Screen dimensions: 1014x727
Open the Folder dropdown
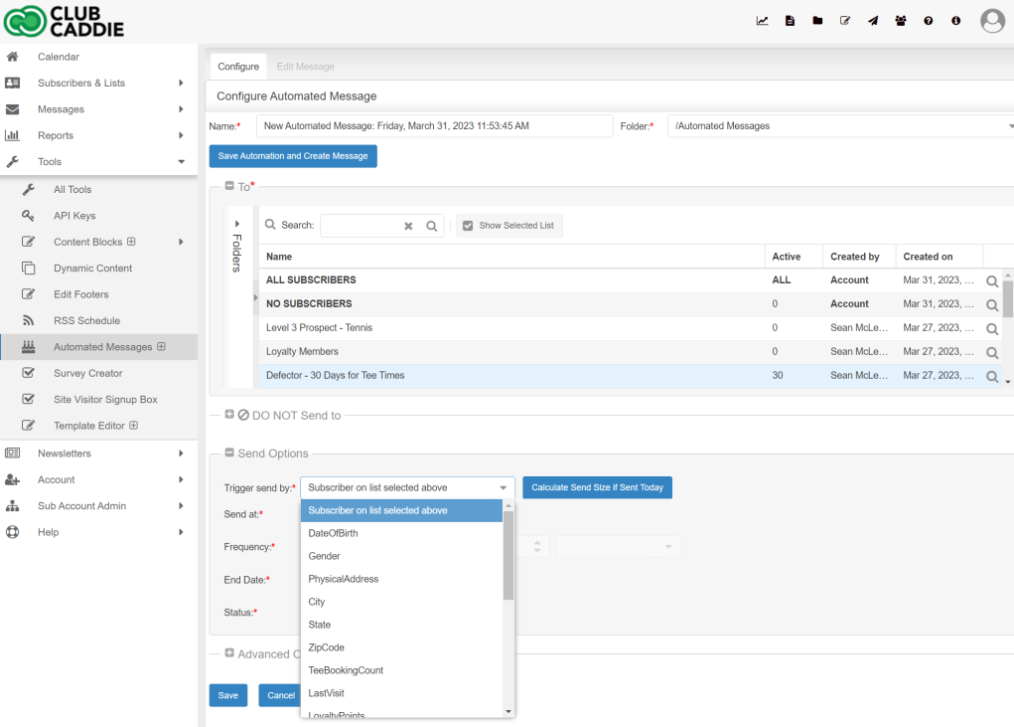(x=841, y=126)
